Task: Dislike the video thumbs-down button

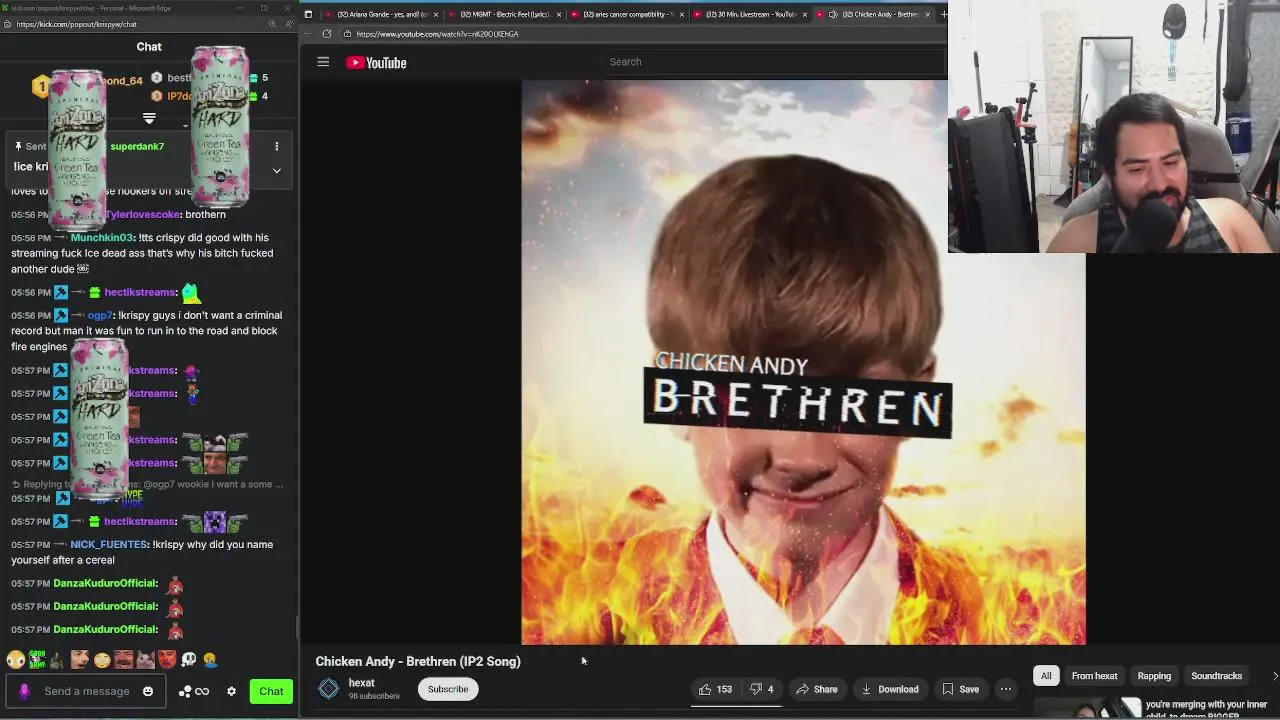Action: [x=762, y=689]
